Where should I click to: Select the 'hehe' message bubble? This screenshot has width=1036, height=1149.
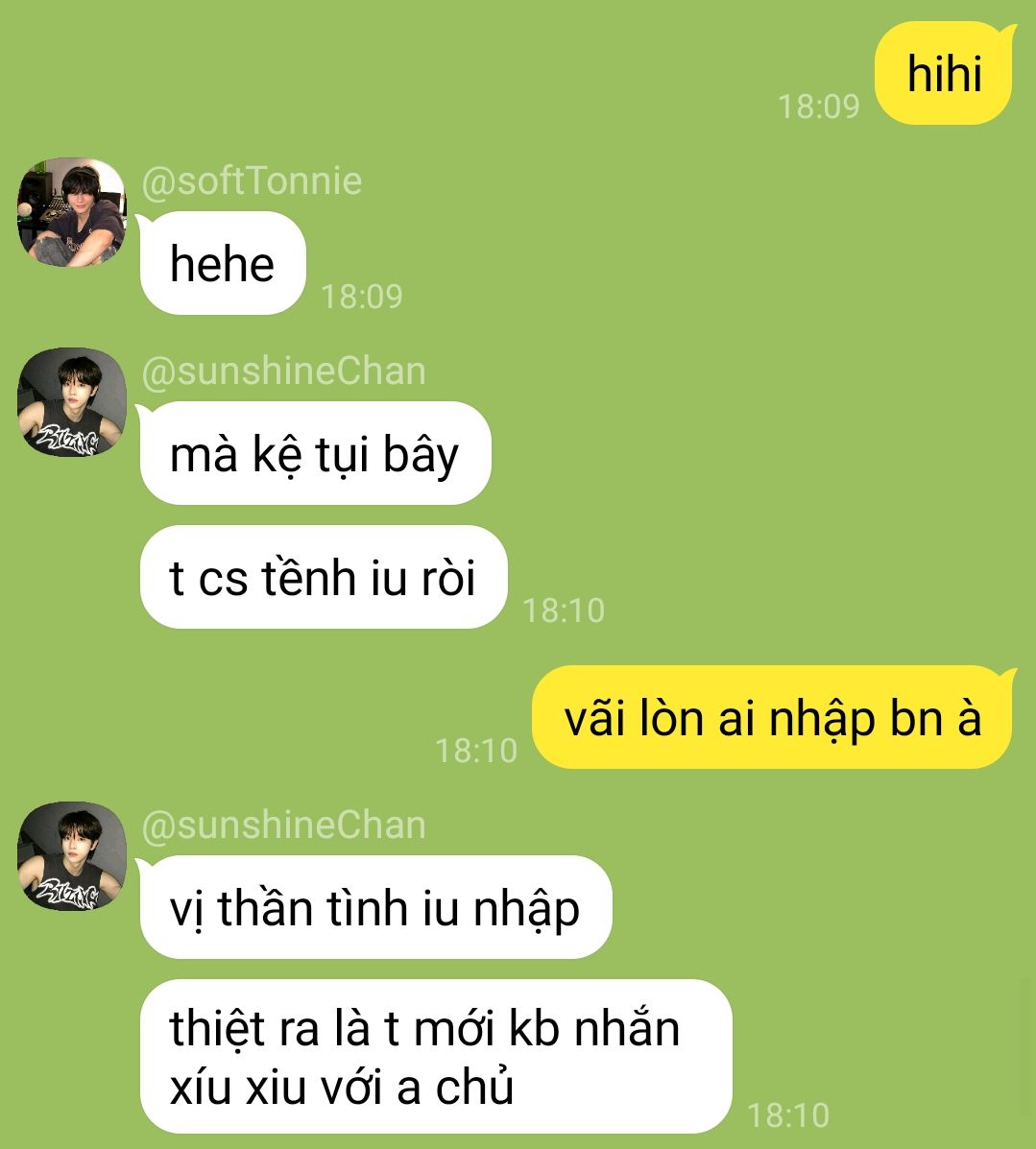223,263
